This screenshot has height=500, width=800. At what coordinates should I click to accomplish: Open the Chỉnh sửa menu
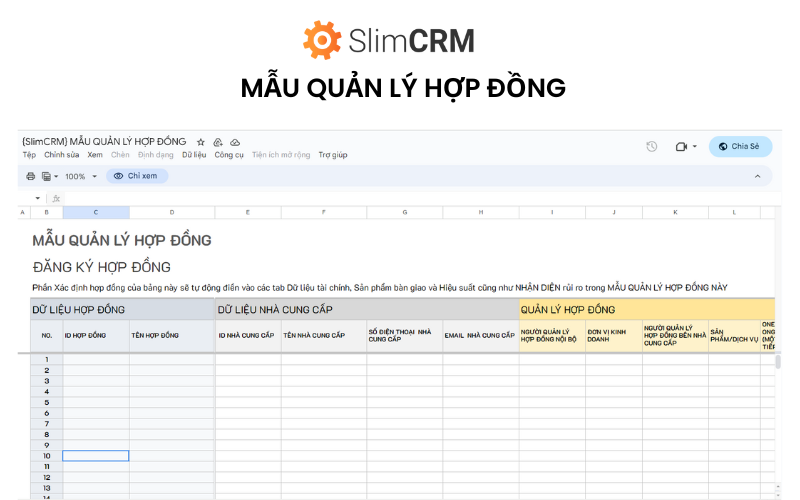[x=62, y=155]
